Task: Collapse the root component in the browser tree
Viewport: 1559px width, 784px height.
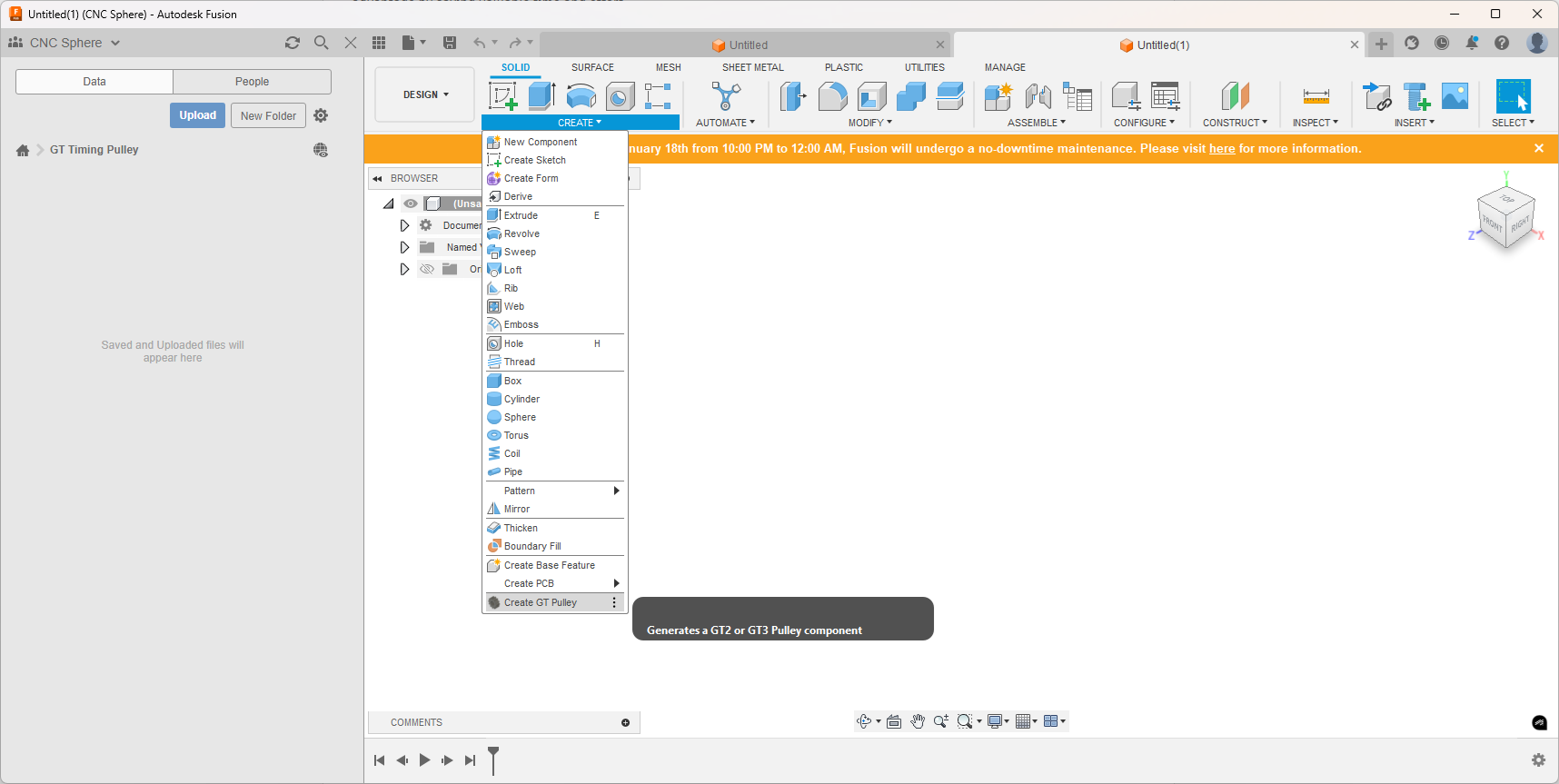Action: click(389, 203)
